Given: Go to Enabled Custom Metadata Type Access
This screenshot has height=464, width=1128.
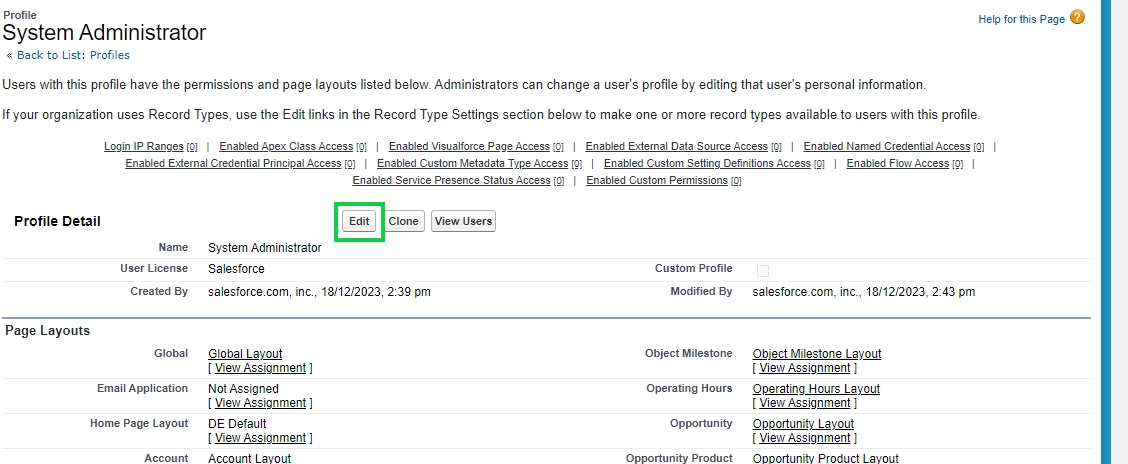Looking at the screenshot, I should click(x=472, y=164).
